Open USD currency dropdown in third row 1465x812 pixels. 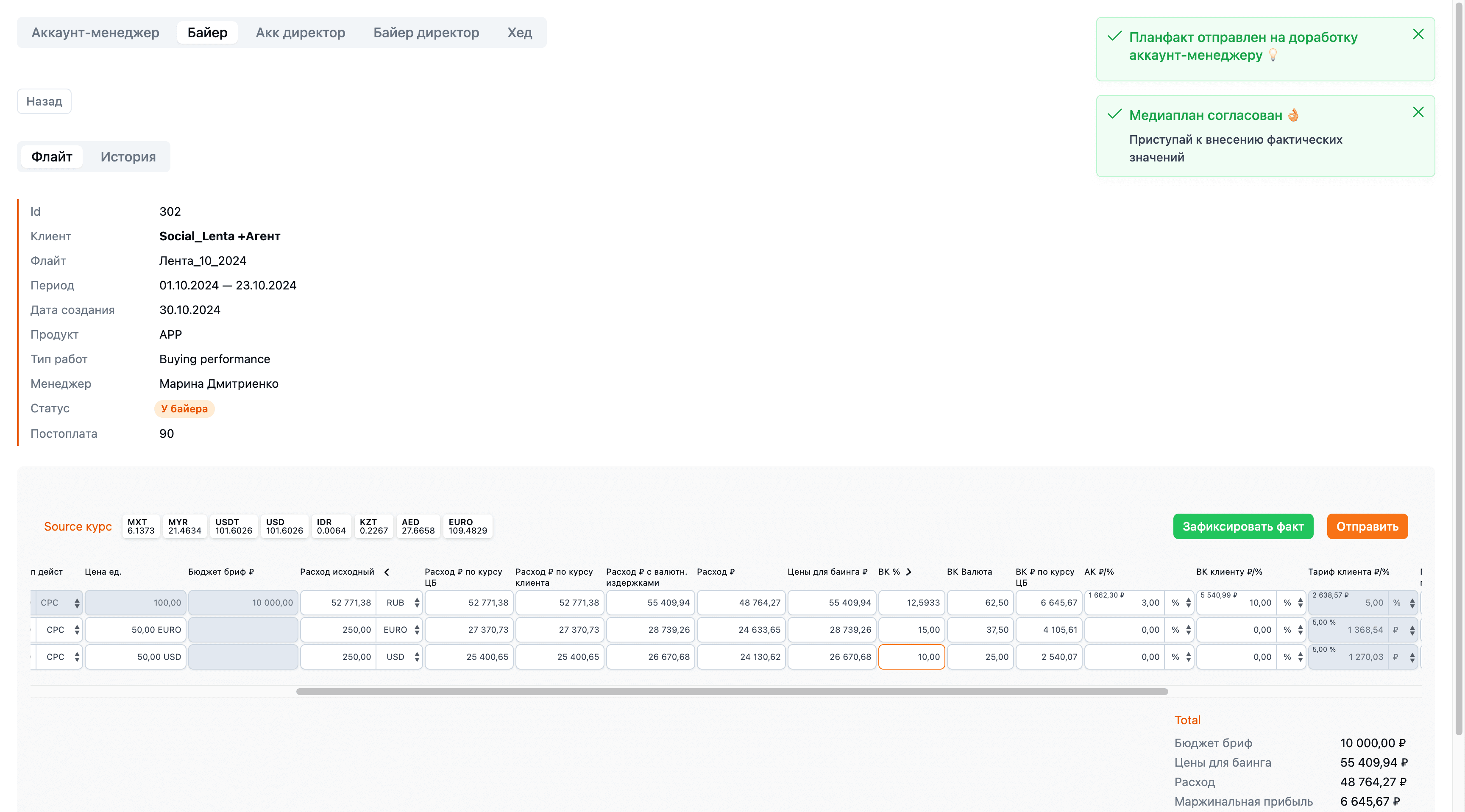pyautogui.click(x=400, y=656)
